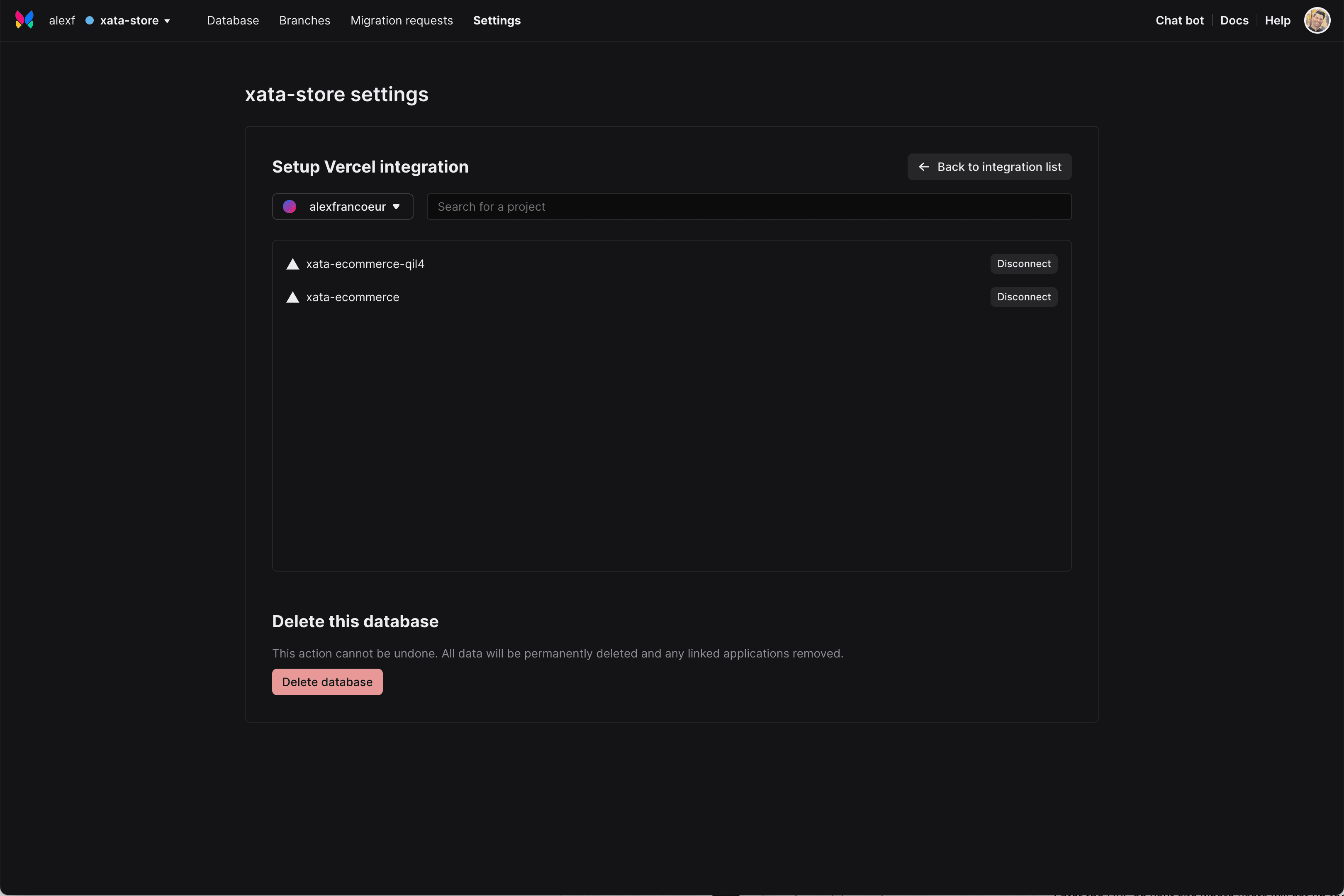Click the Vercel triangle icon beside xata-ecommerce
Viewport: 1344px width, 896px height.
tap(292, 297)
